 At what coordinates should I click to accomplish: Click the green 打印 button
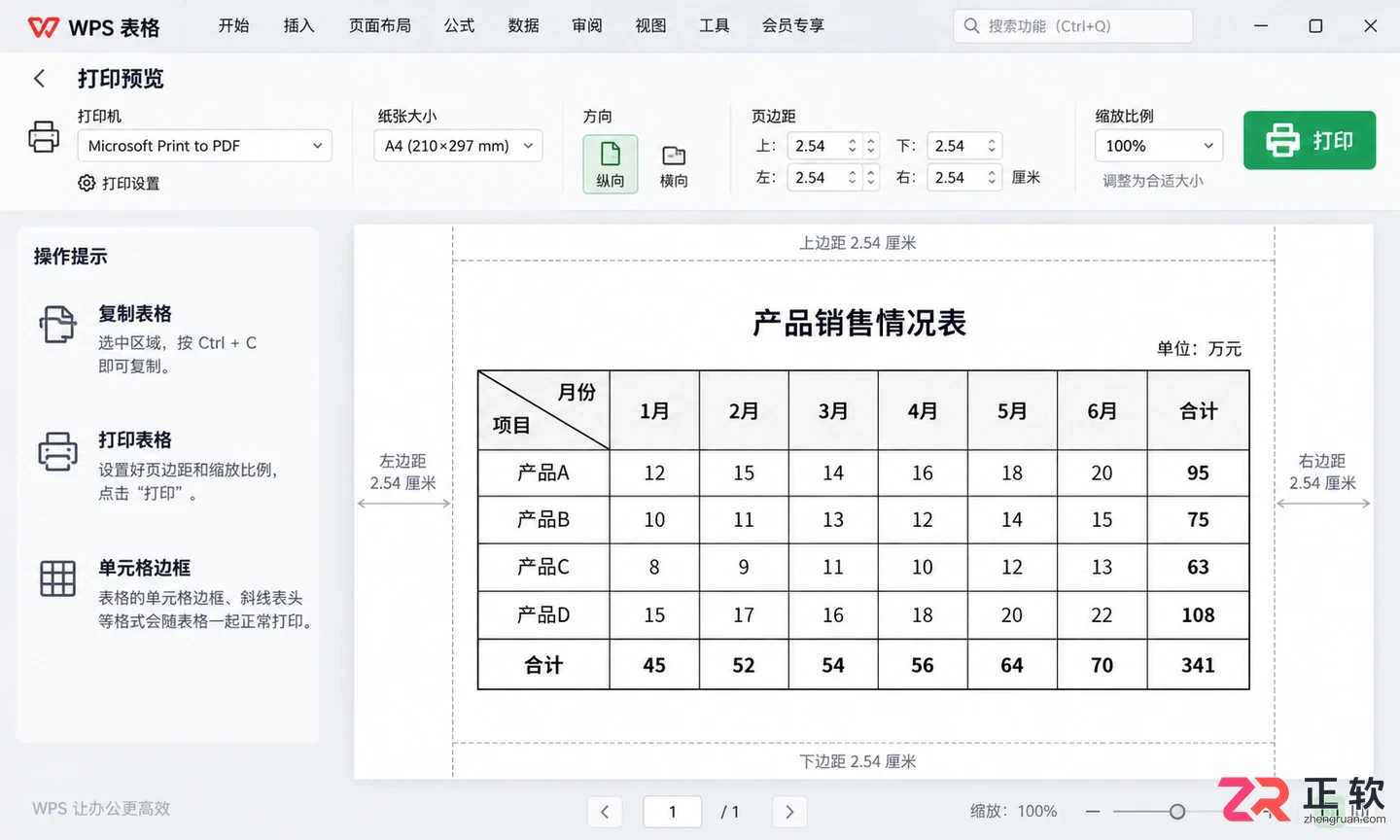coord(1310,140)
